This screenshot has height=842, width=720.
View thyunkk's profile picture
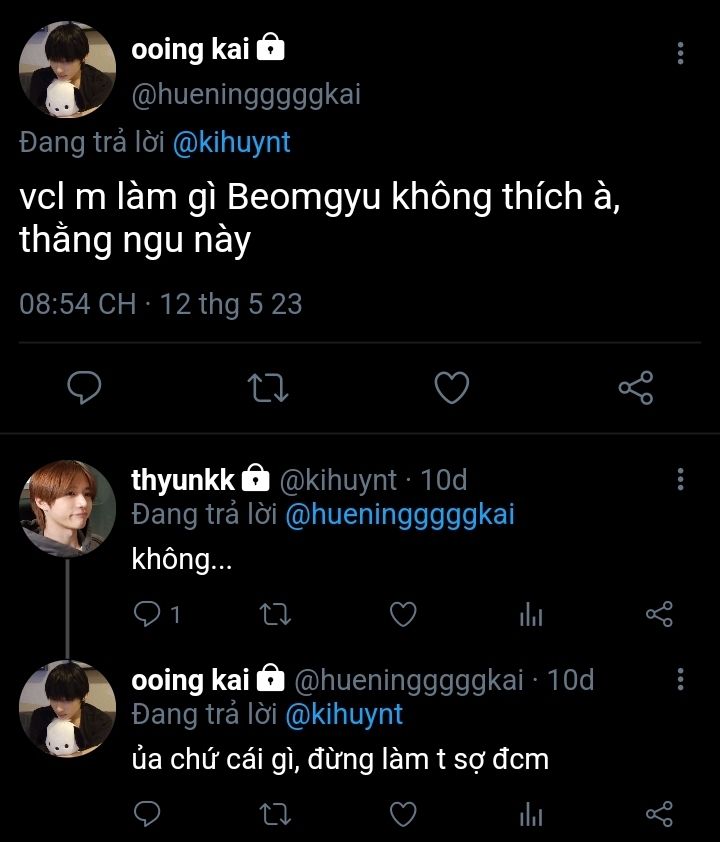point(67,507)
